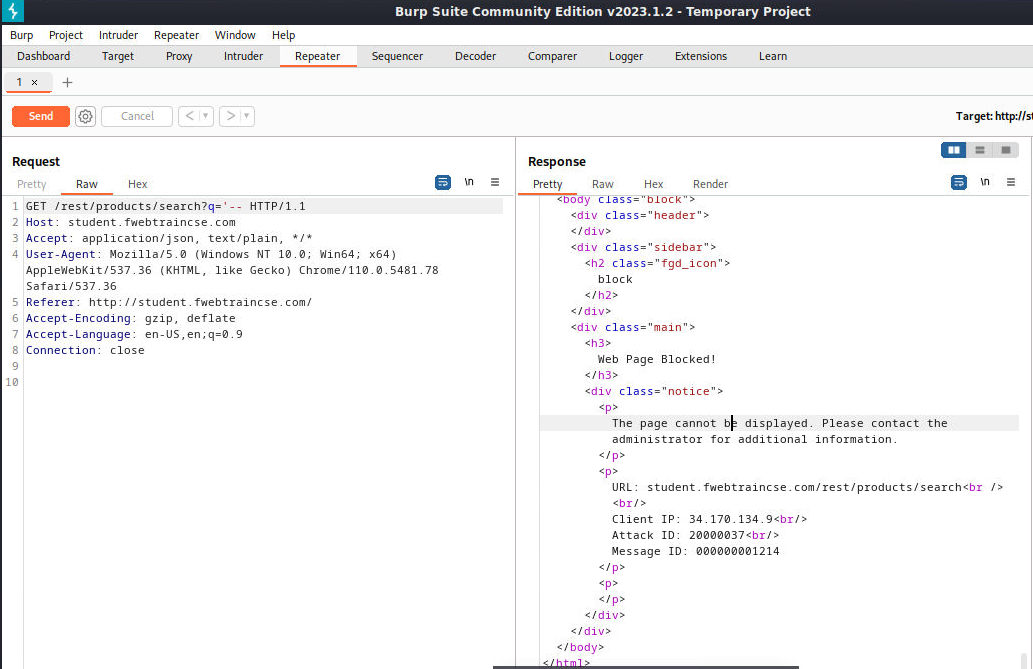This screenshot has height=669, width=1033.
Task: Select the Repeater tool tab
Action: tap(318, 56)
